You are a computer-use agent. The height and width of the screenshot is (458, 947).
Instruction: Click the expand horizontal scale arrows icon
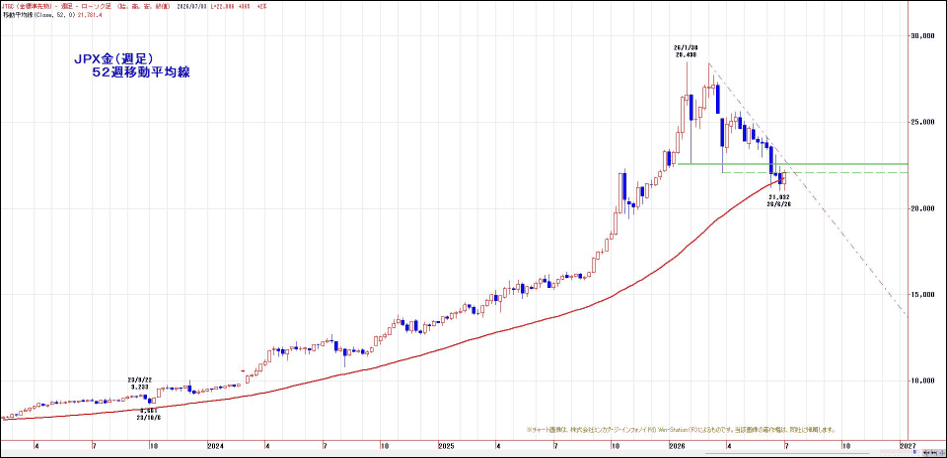click(x=934, y=453)
